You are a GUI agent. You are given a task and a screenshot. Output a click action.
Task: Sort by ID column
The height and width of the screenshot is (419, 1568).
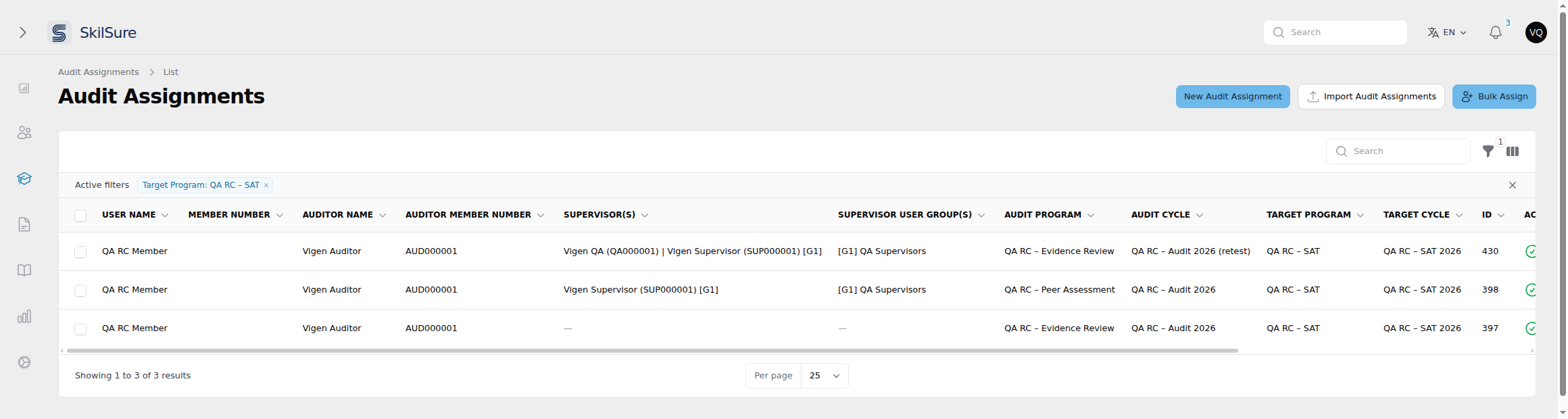click(1493, 215)
